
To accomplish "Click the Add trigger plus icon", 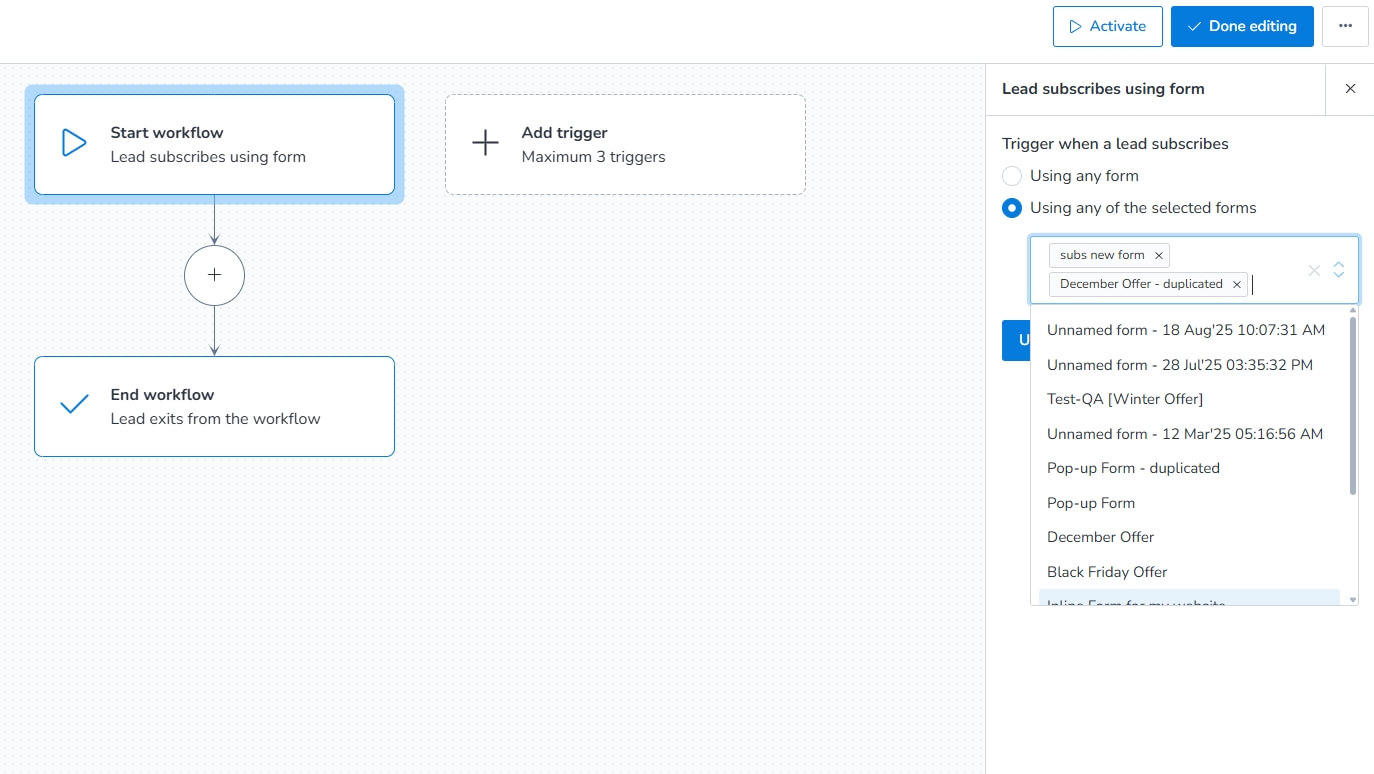I will pyautogui.click(x=485, y=143).
